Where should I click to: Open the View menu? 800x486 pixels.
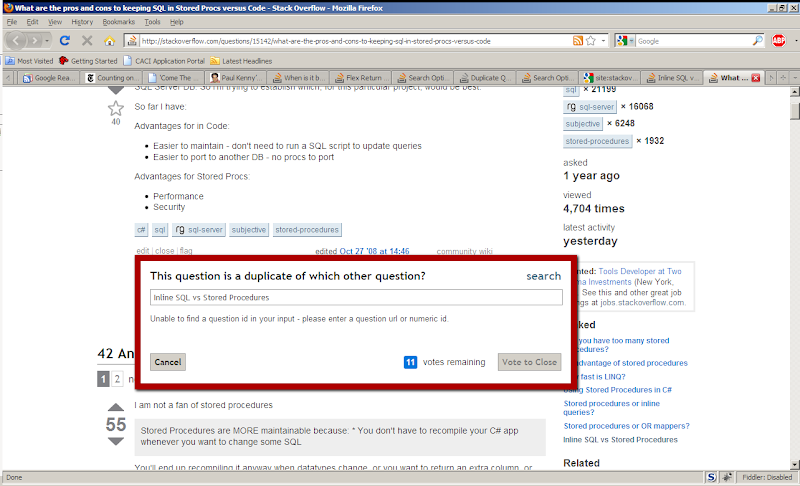coord(55,22)
